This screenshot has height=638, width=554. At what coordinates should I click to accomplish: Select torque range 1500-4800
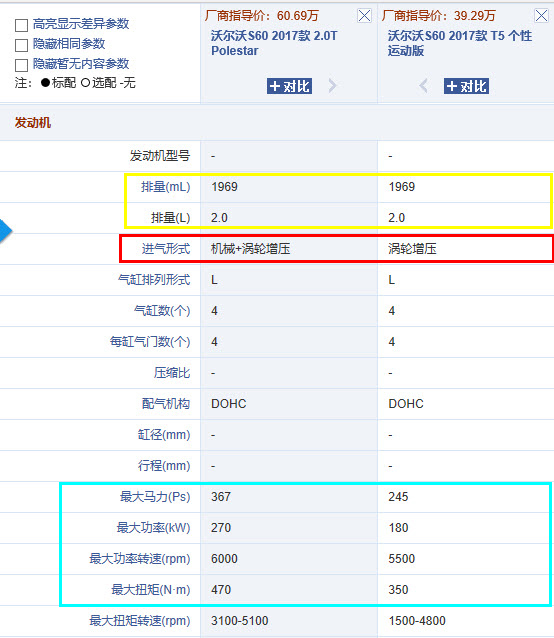tap(417, 621)
